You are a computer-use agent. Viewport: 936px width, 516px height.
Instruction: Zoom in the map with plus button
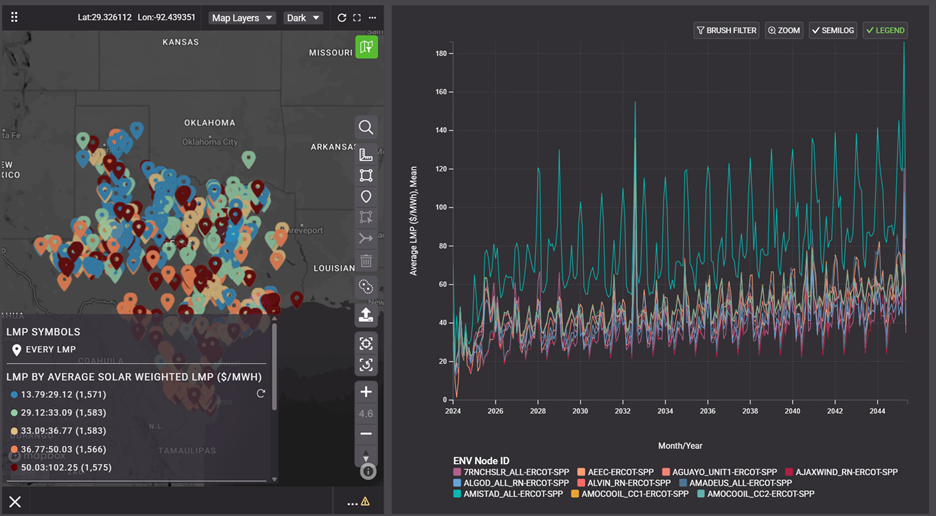click(x=366, y=392)
